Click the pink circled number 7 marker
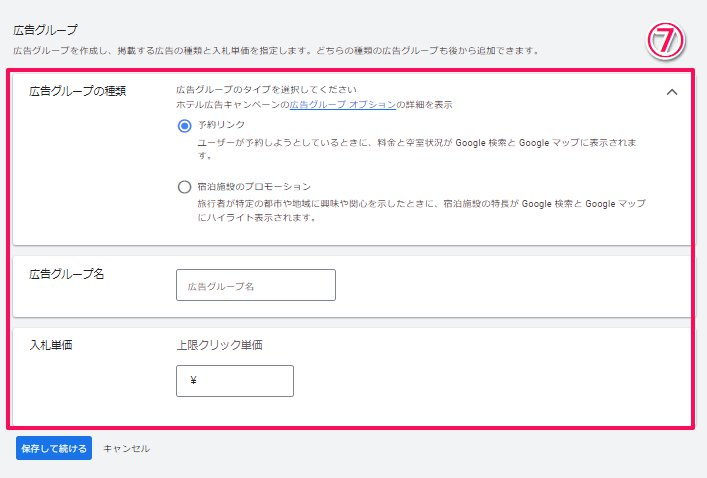The image size is (707, 478). pos(666,44)
